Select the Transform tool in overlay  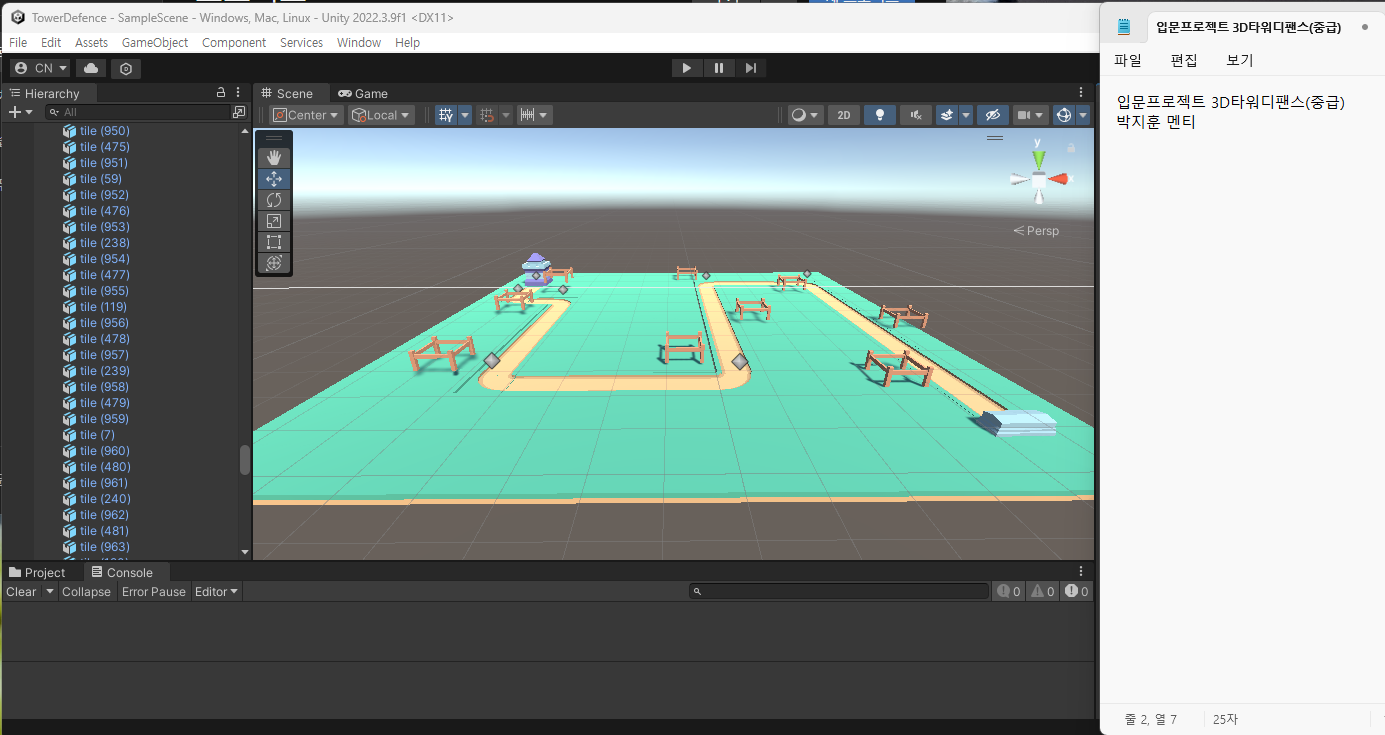pyautogui.click(x=274, y=263)
